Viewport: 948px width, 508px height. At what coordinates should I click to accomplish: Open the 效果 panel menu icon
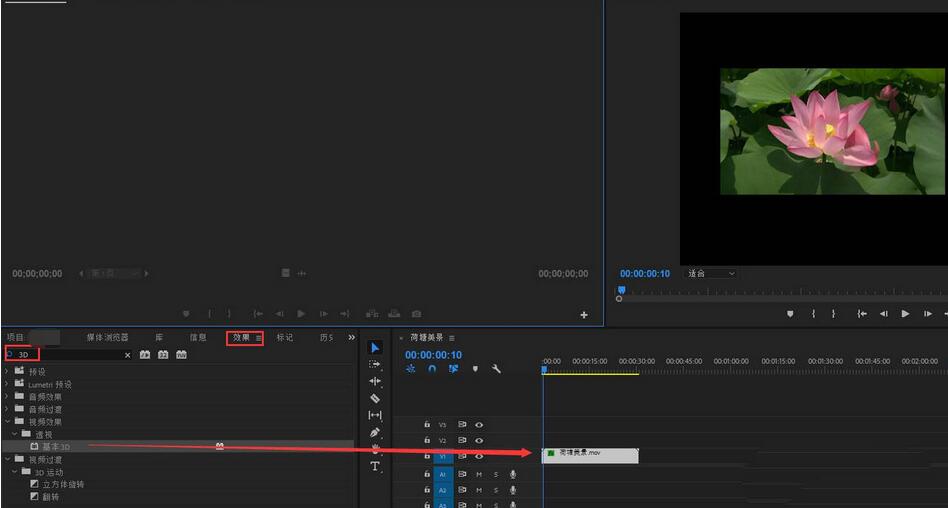pyautogui.click(x=259, y=338)
